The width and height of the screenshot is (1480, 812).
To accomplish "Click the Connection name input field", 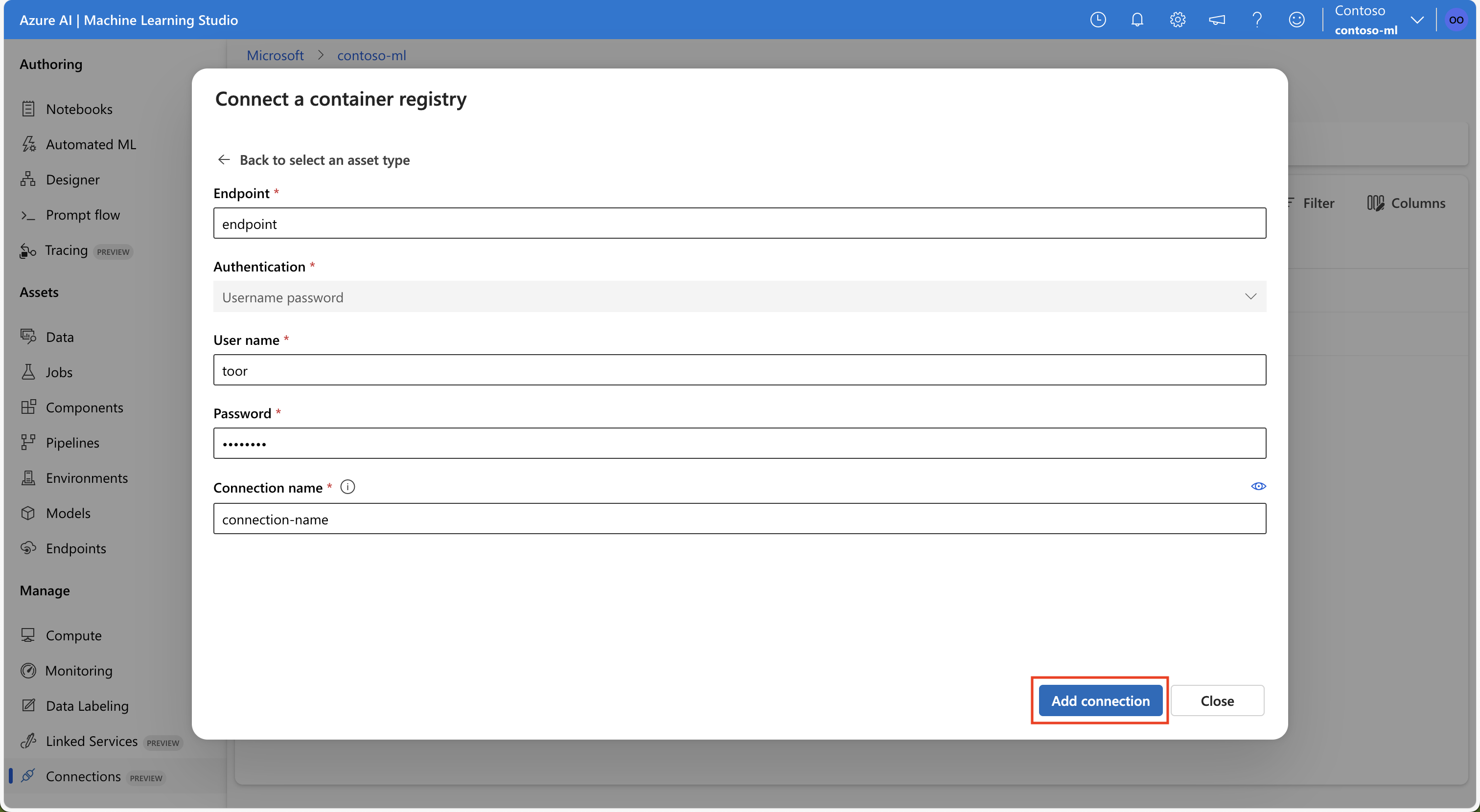I will [739, 518].
